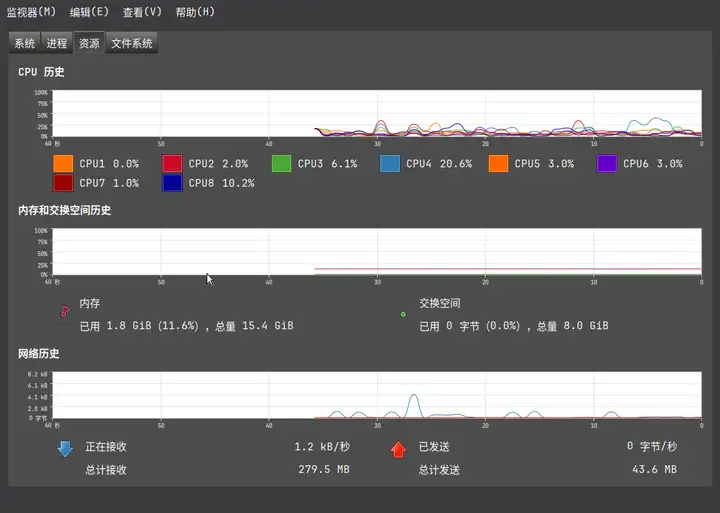Click the 交换空间 swap color indicator icon
This screenshot has width=720, height=513.
tap(403, 315)
